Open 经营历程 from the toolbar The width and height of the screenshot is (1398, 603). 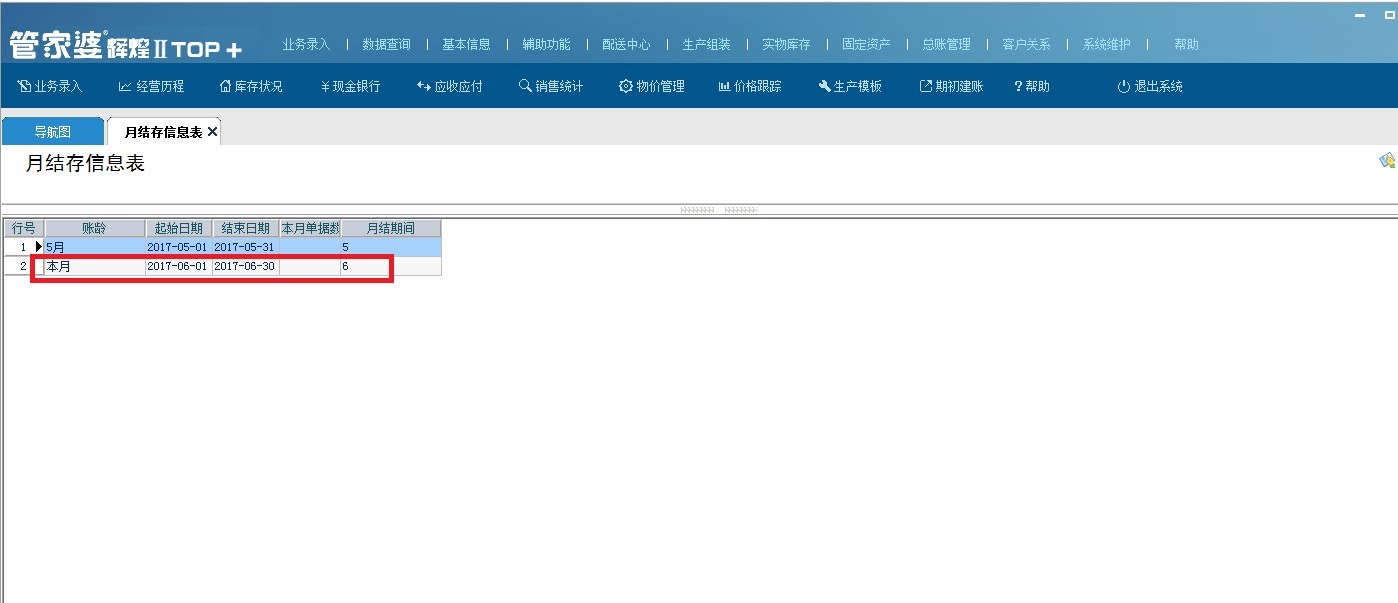pyautogui.click(x=151, y=87)
